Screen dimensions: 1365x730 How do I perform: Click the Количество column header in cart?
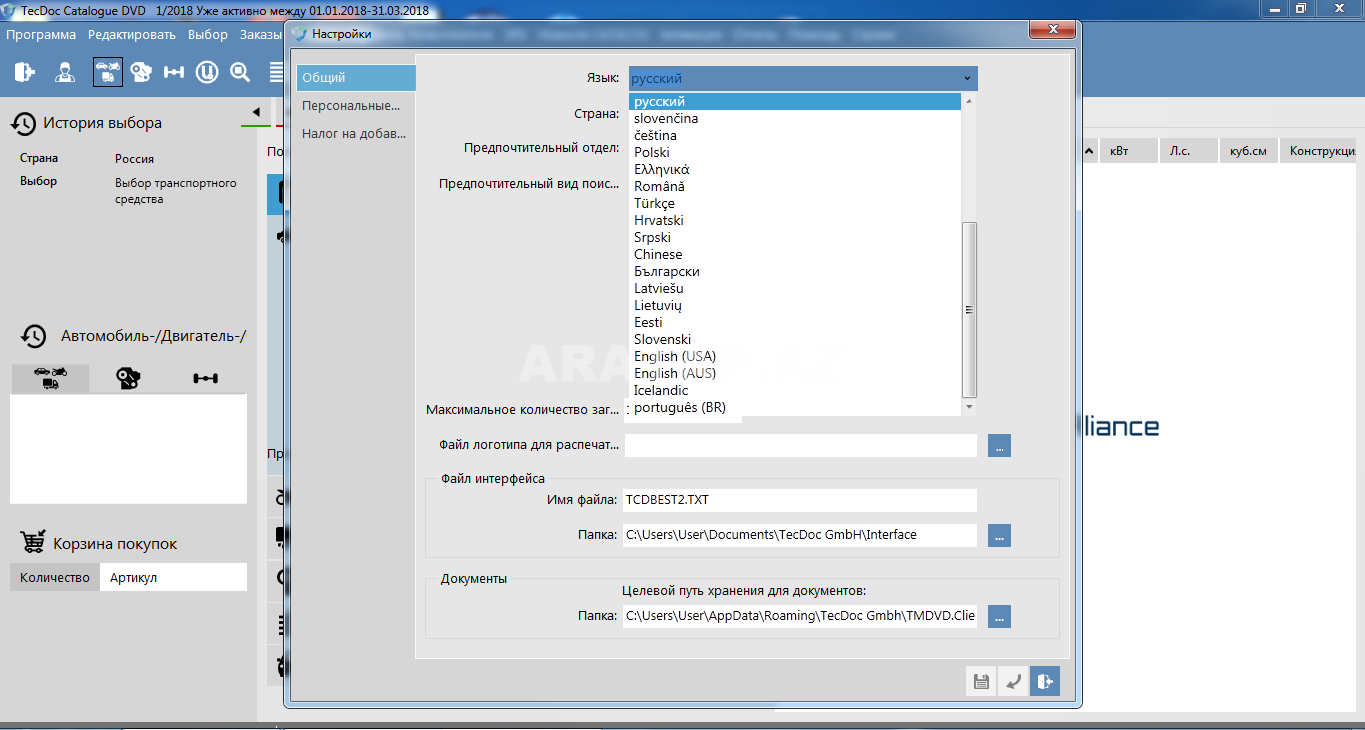pos(55,577)
